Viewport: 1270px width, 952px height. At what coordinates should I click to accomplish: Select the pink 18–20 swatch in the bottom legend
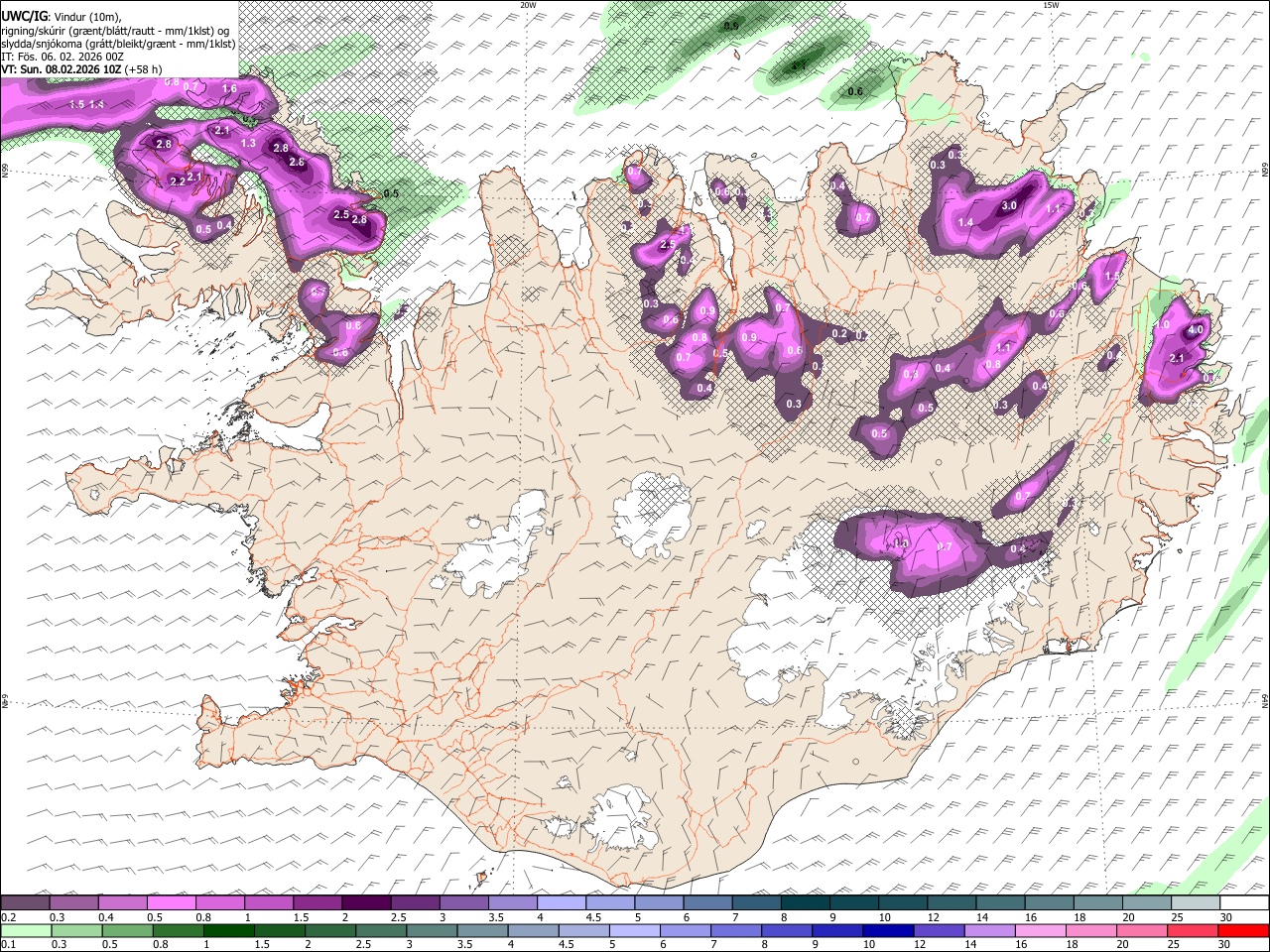[1090, 930]
